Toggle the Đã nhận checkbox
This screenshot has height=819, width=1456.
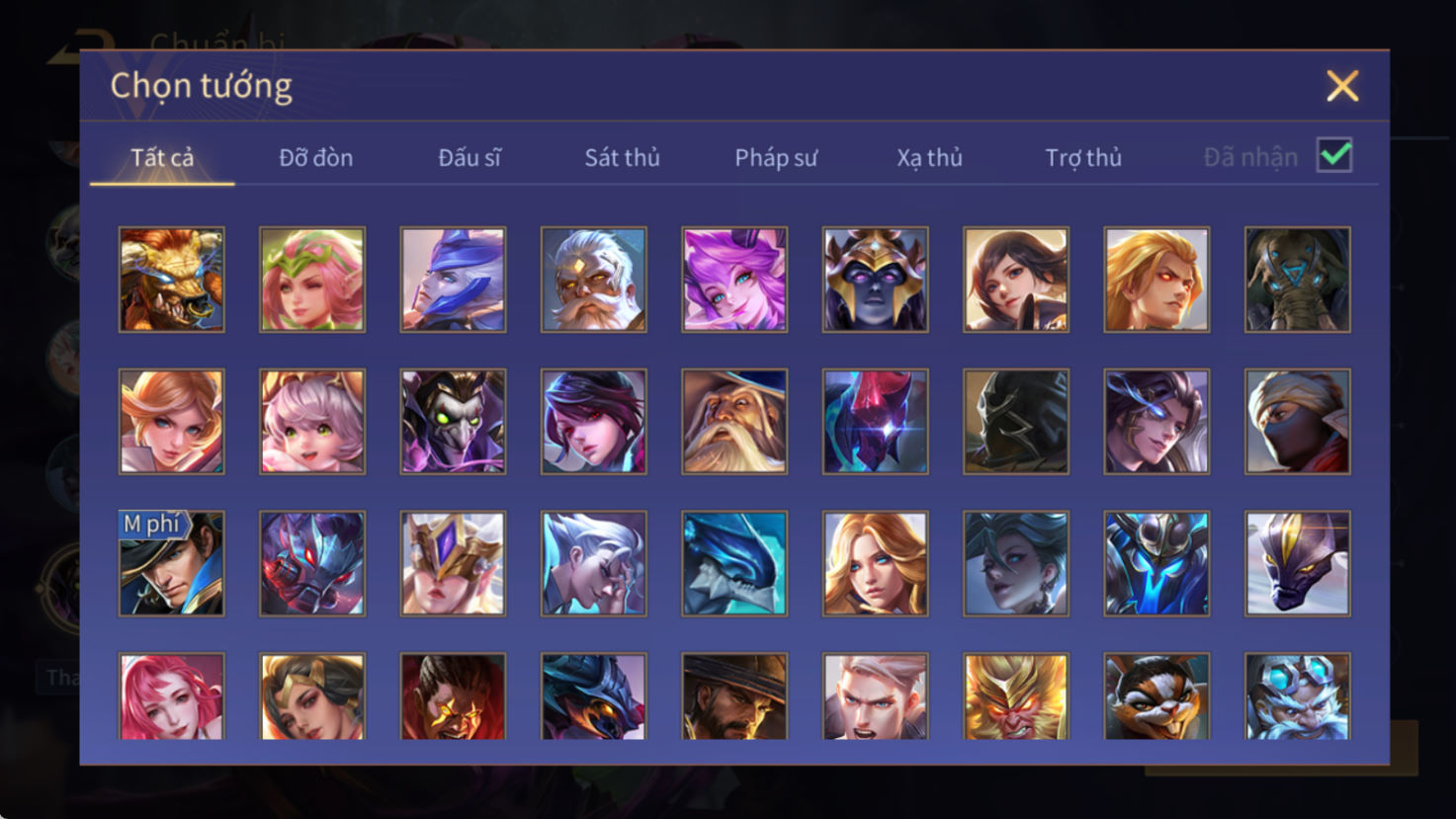point(1334,156)
